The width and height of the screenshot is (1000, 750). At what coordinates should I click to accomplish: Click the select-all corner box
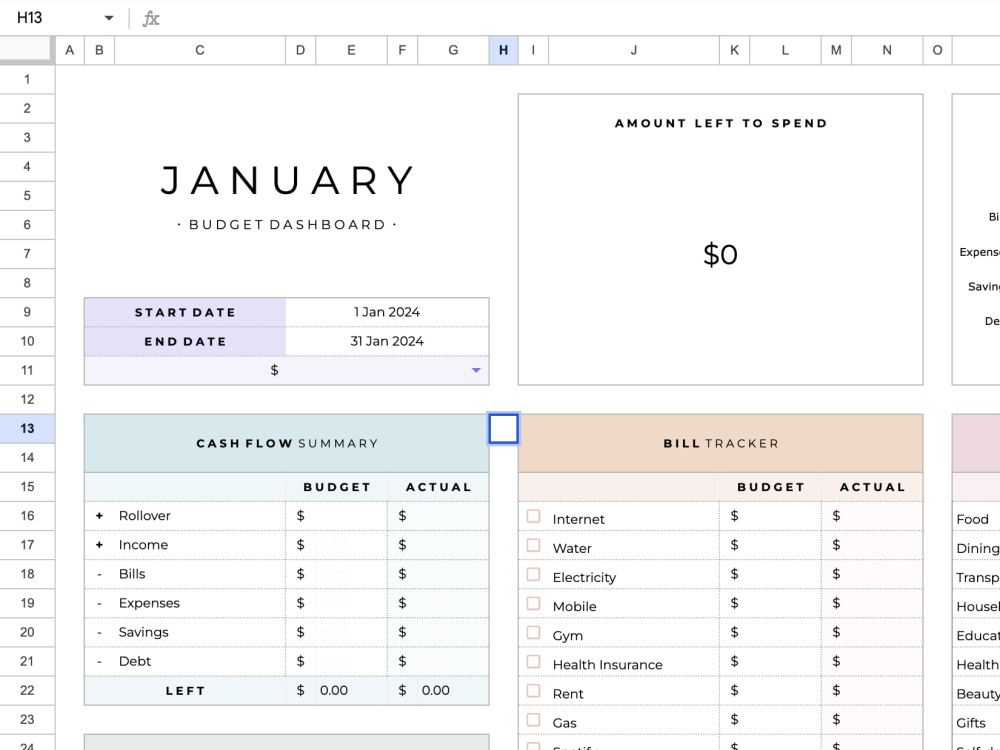click(27, 50)
